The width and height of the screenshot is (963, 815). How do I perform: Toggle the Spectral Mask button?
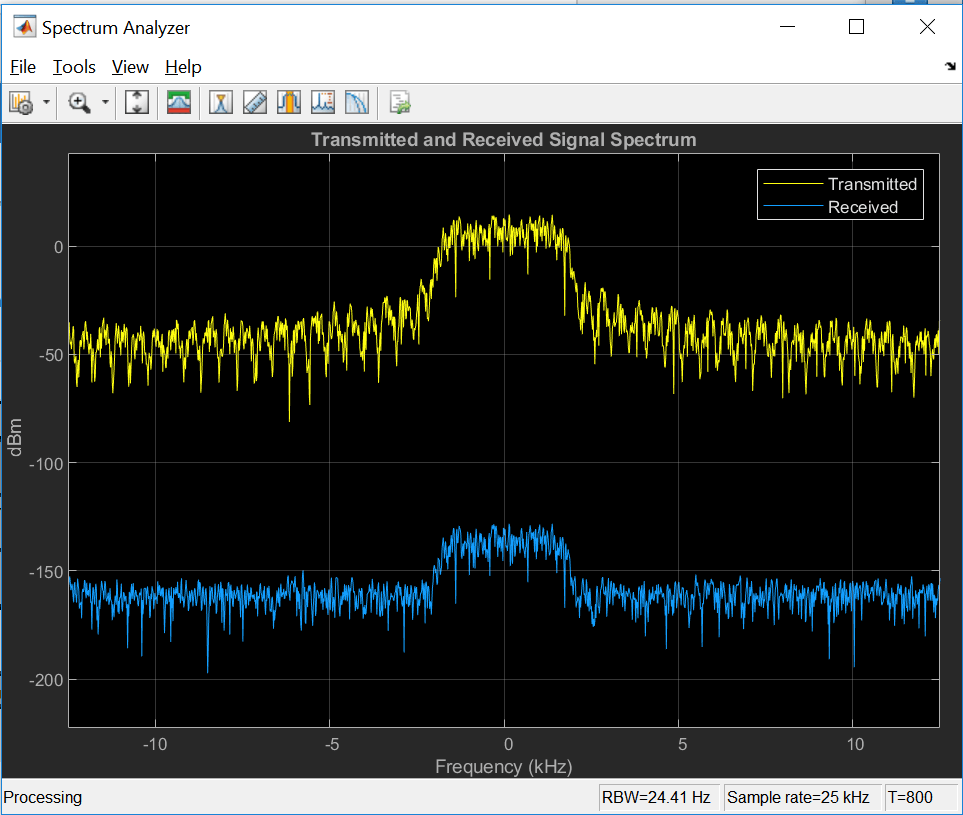[179, 103]
